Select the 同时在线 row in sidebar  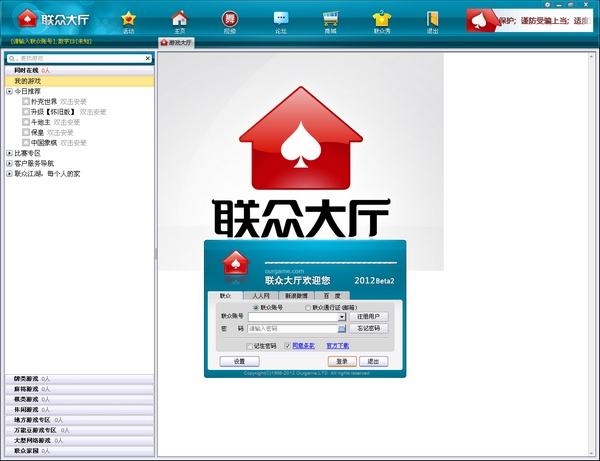[80, 70]
